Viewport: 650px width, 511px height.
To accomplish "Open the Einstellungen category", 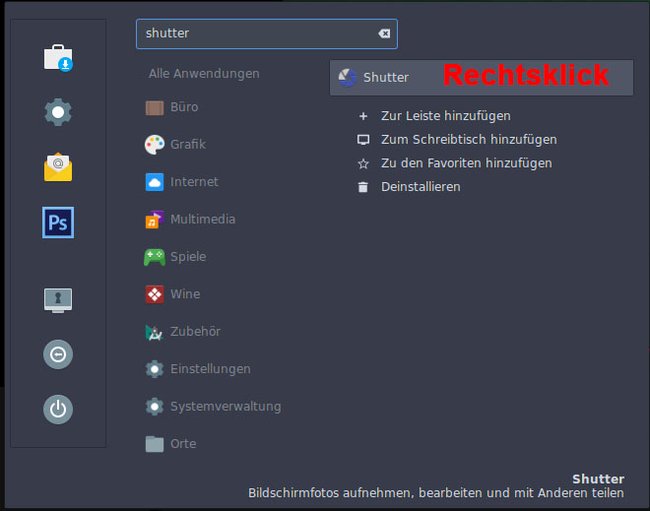I will (x=198, y=369).
